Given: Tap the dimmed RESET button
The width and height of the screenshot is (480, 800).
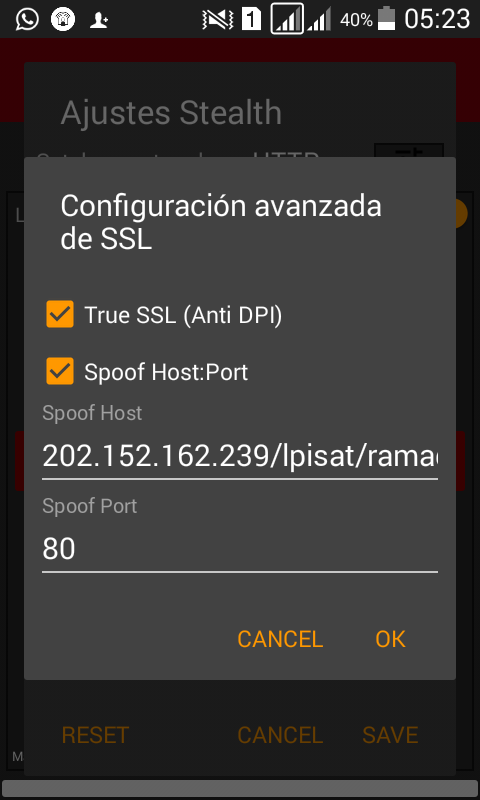Looking at the screenshot, I should (95, 735).
